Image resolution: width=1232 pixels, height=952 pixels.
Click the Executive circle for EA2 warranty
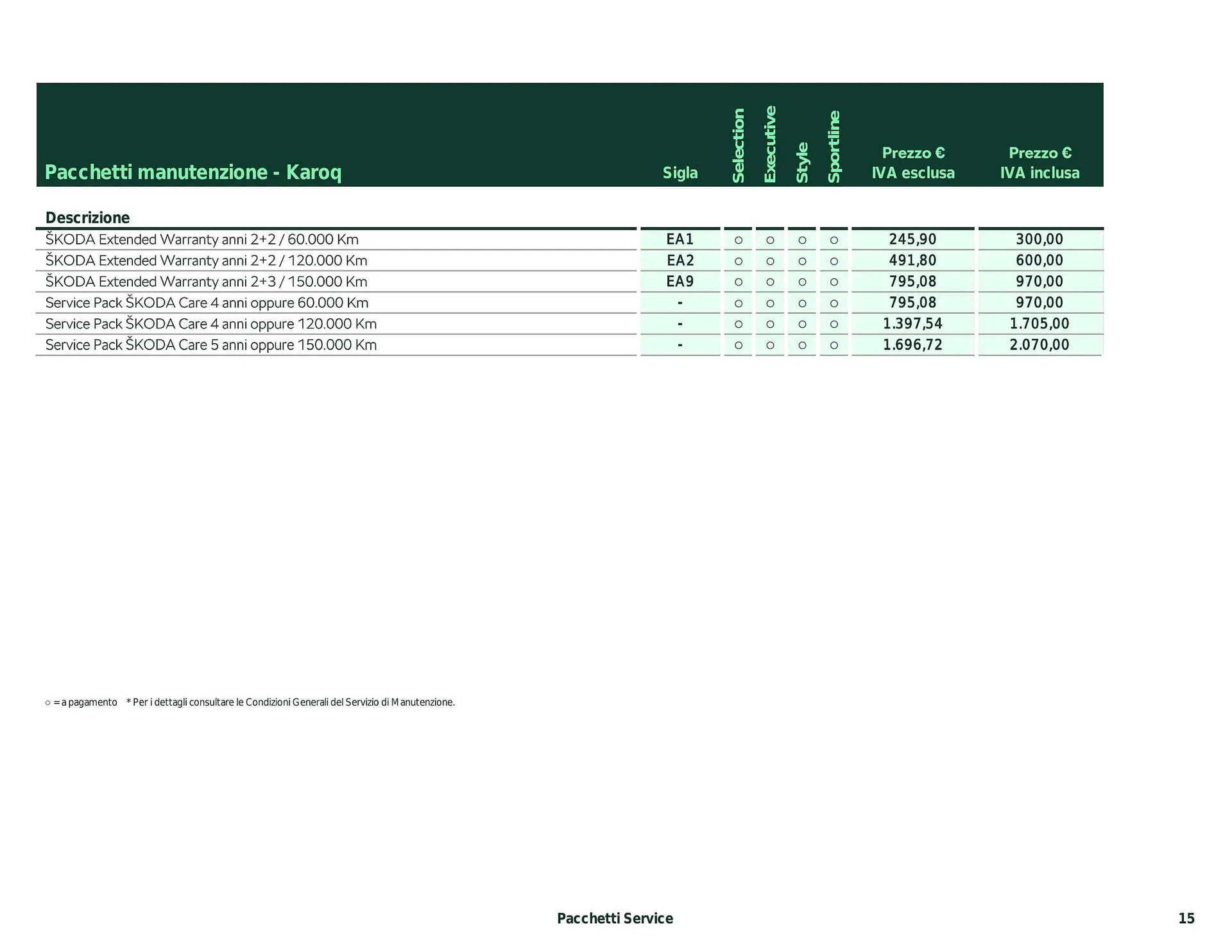(770, 261)
